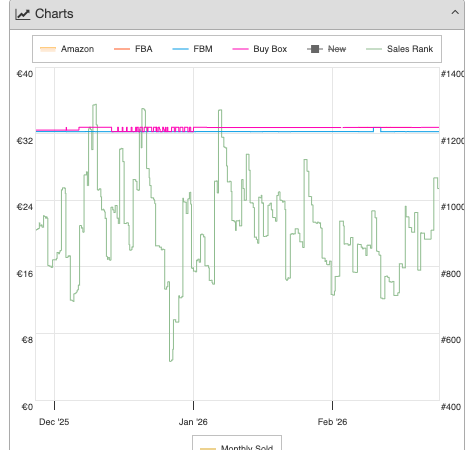Toggle the Amazon series in the legend
This screenshot has width=474, height=450.
(x=67, y=49)
